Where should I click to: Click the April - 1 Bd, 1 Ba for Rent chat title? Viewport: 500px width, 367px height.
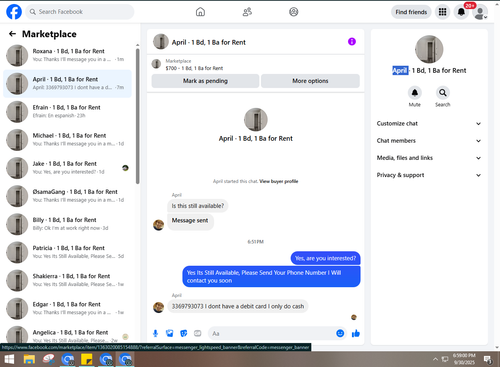tap(209, 42)
